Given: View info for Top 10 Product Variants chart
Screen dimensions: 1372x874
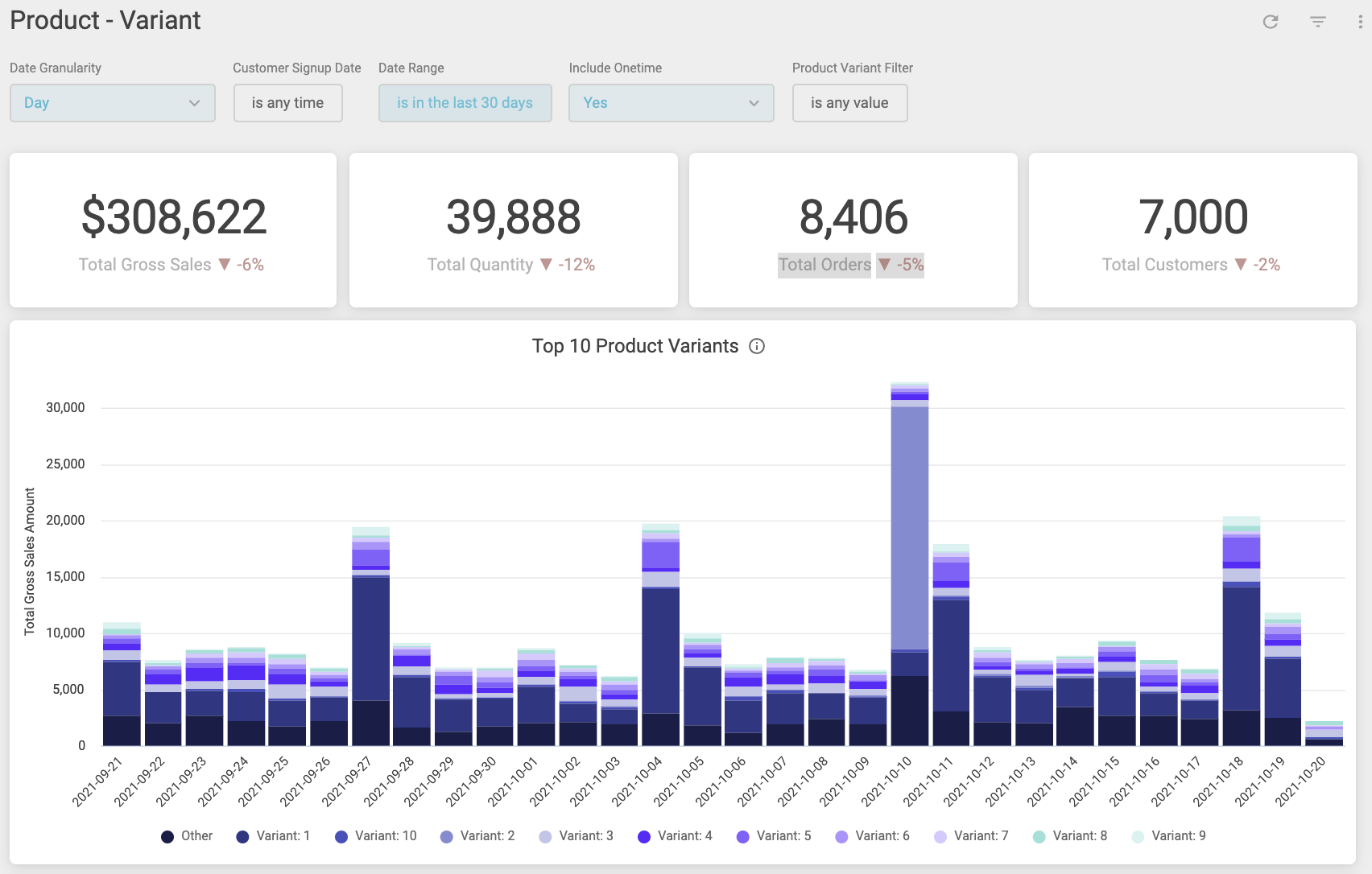Looking at the screenshot, I should click(756, 346).
